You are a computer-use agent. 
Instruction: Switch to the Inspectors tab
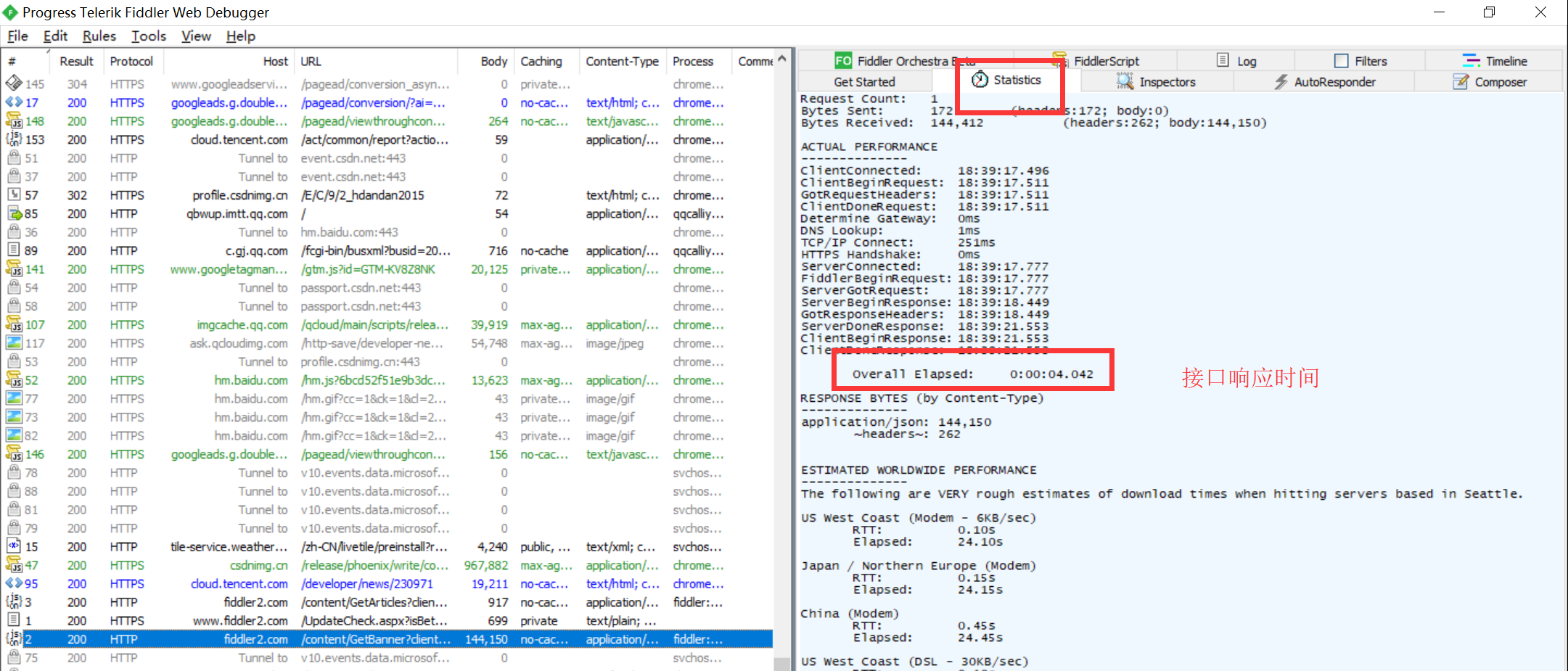tap(1156, 82)
